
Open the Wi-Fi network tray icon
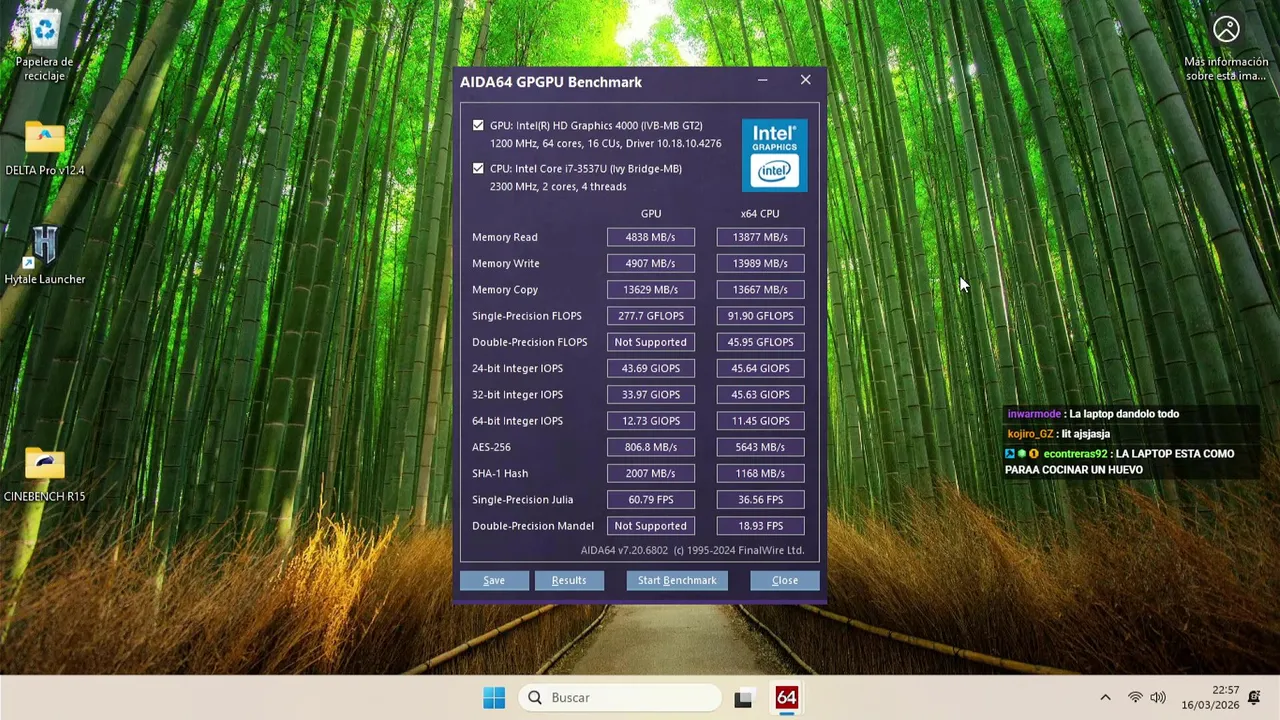(1135, 698)
